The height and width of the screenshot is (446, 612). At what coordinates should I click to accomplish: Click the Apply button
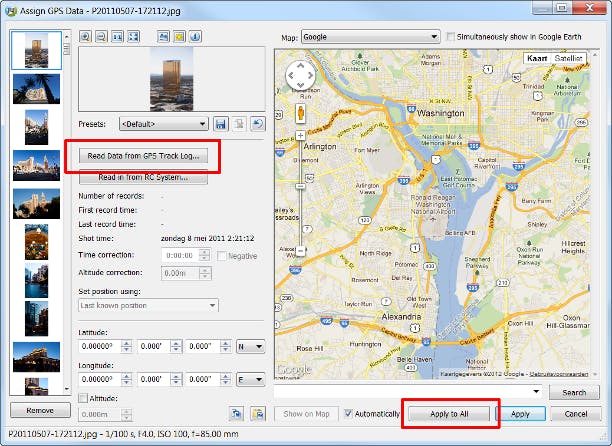[x=520, y=414]
